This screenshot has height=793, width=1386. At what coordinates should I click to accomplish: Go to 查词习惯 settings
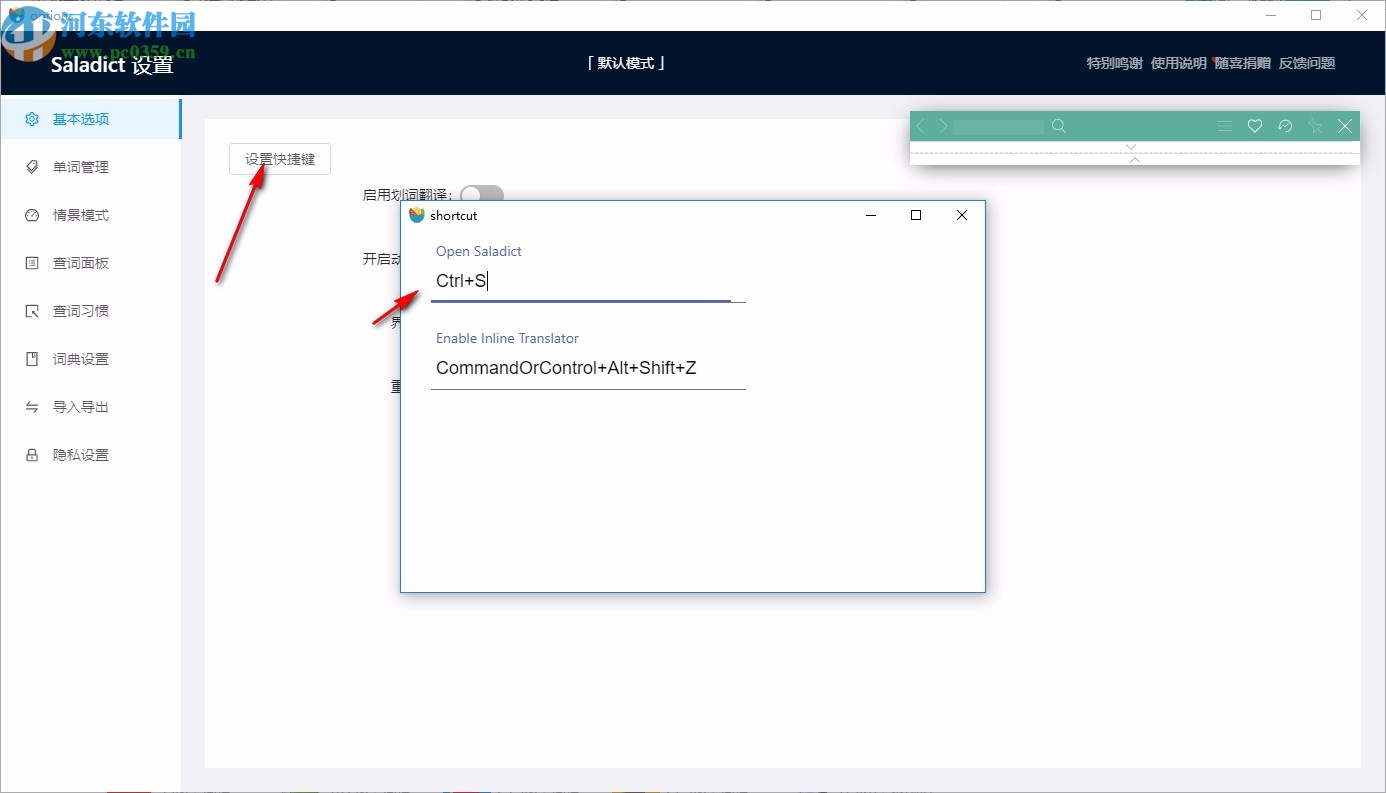90,311
